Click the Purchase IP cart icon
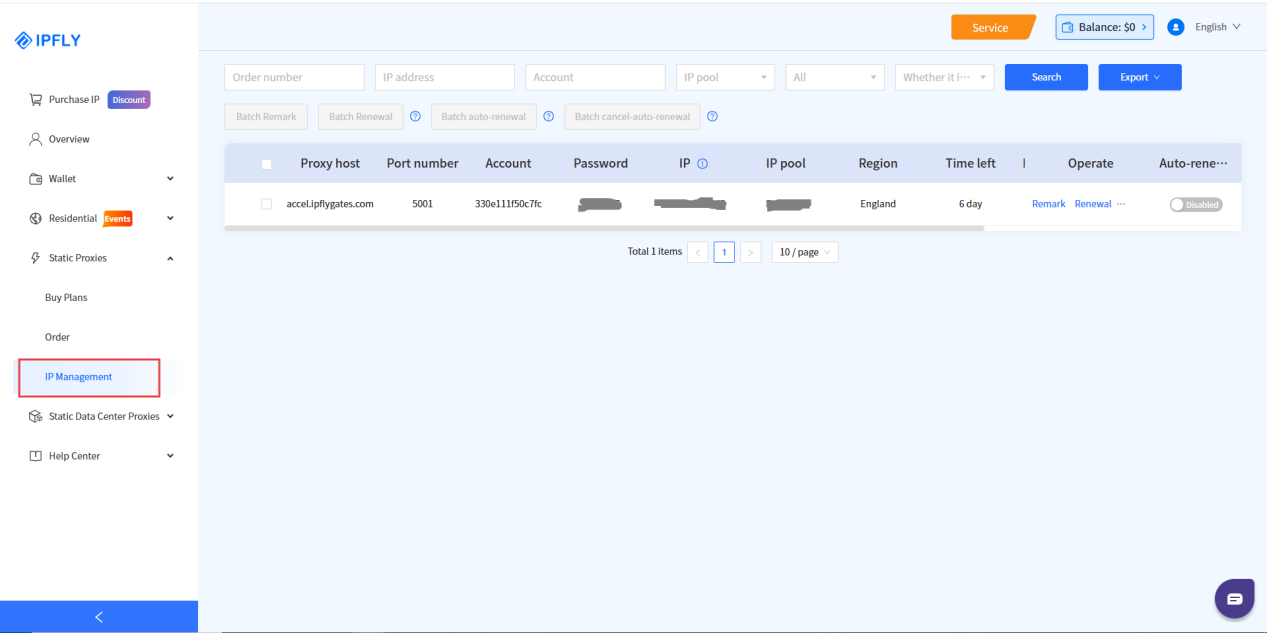 [x=35, y=100]
